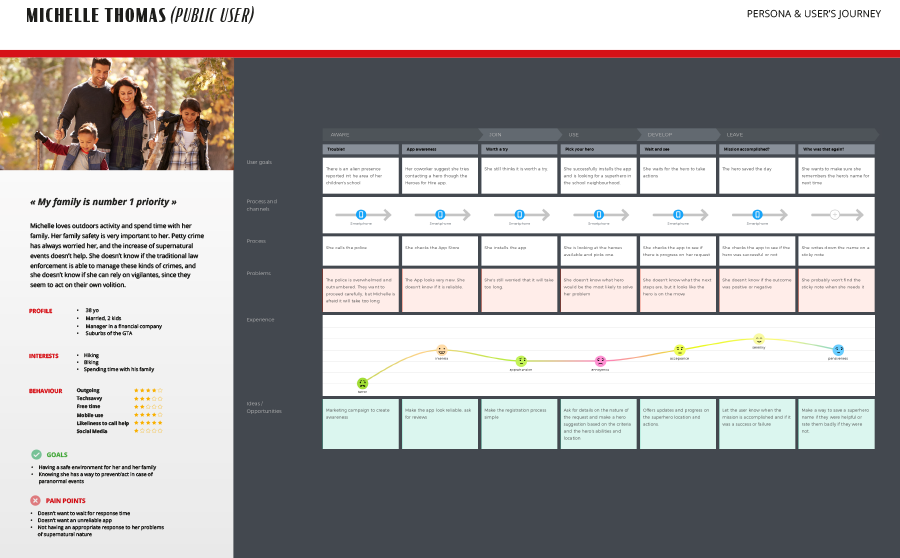
Task: Click the PAIN POINTS heading text
Action: (x=65, y=501)
